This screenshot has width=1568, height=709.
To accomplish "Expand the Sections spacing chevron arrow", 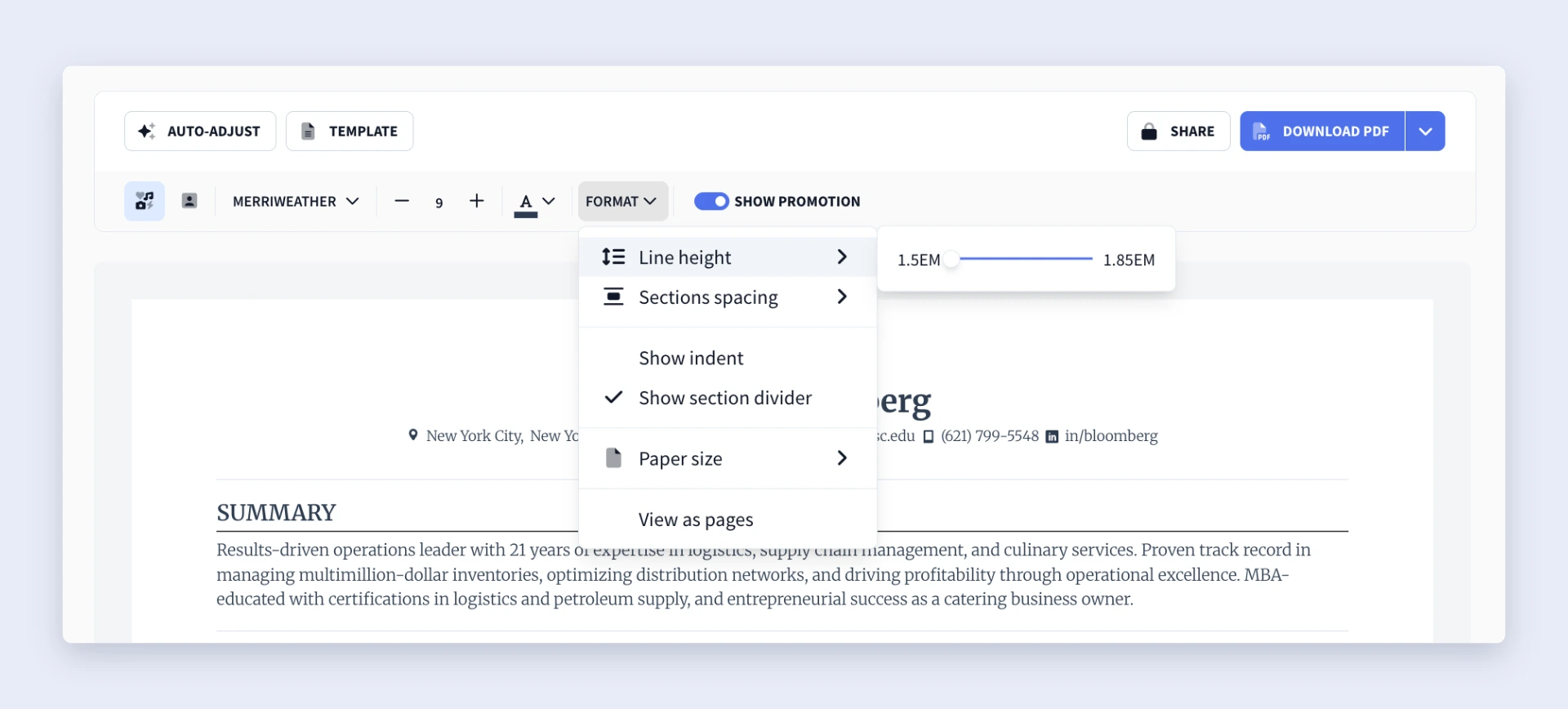I will tap(842, 297).
